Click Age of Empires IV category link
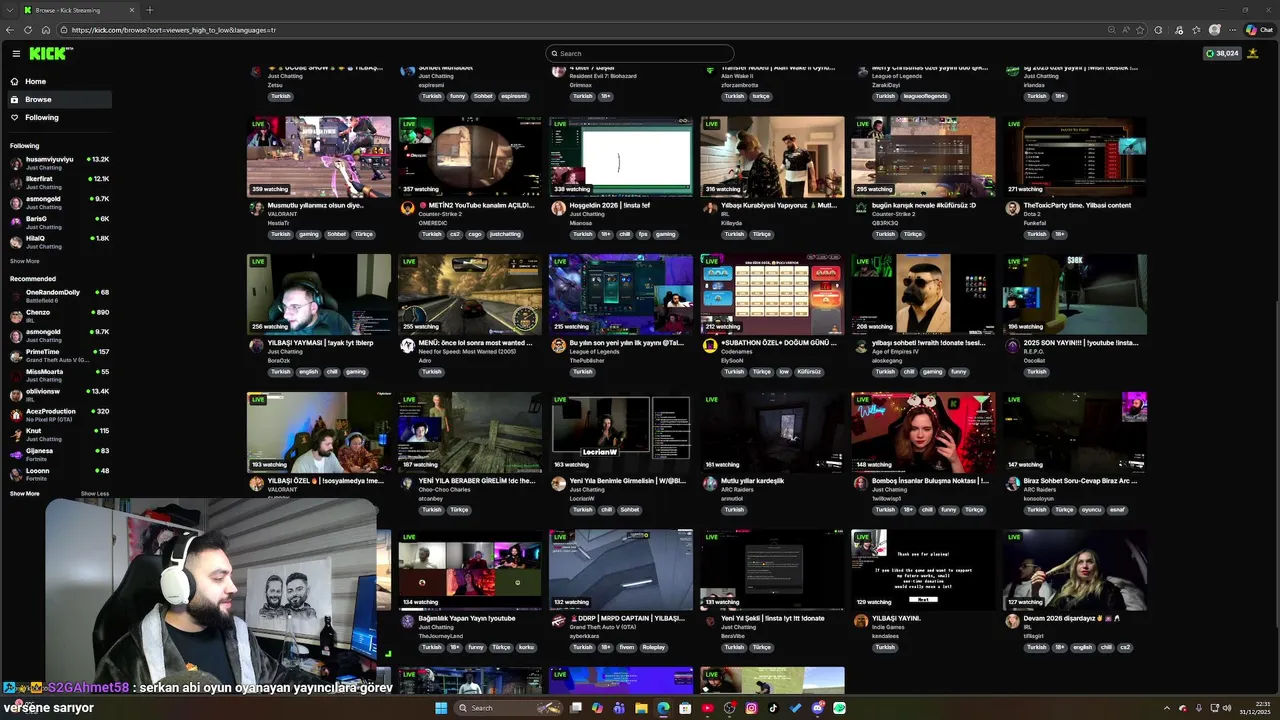This screenshot has height=720, width=1280. pyautogui.click(x=897, y=352)
